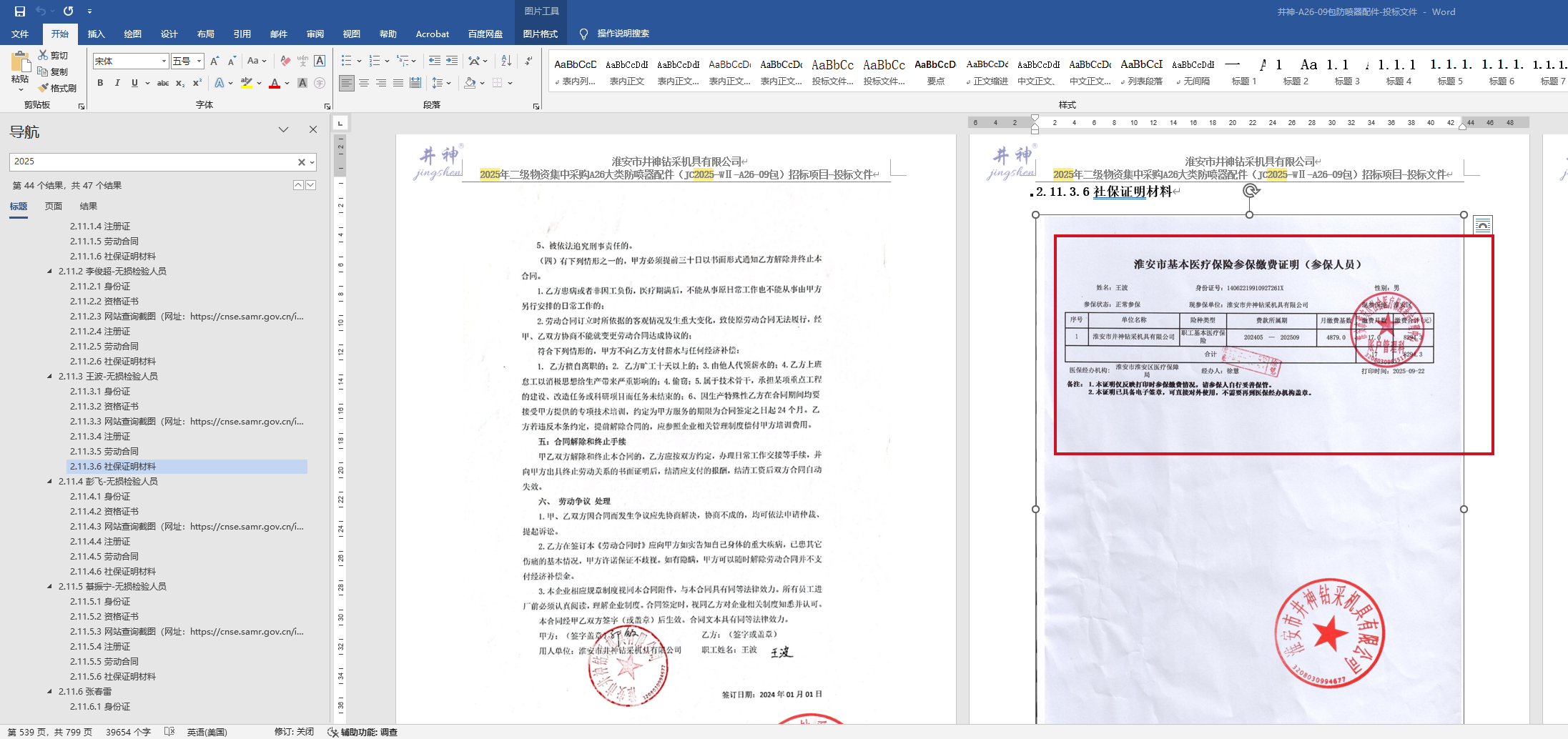
Task: Apply the 标题 1 heading style
Action: click(x=1243, y=71)
